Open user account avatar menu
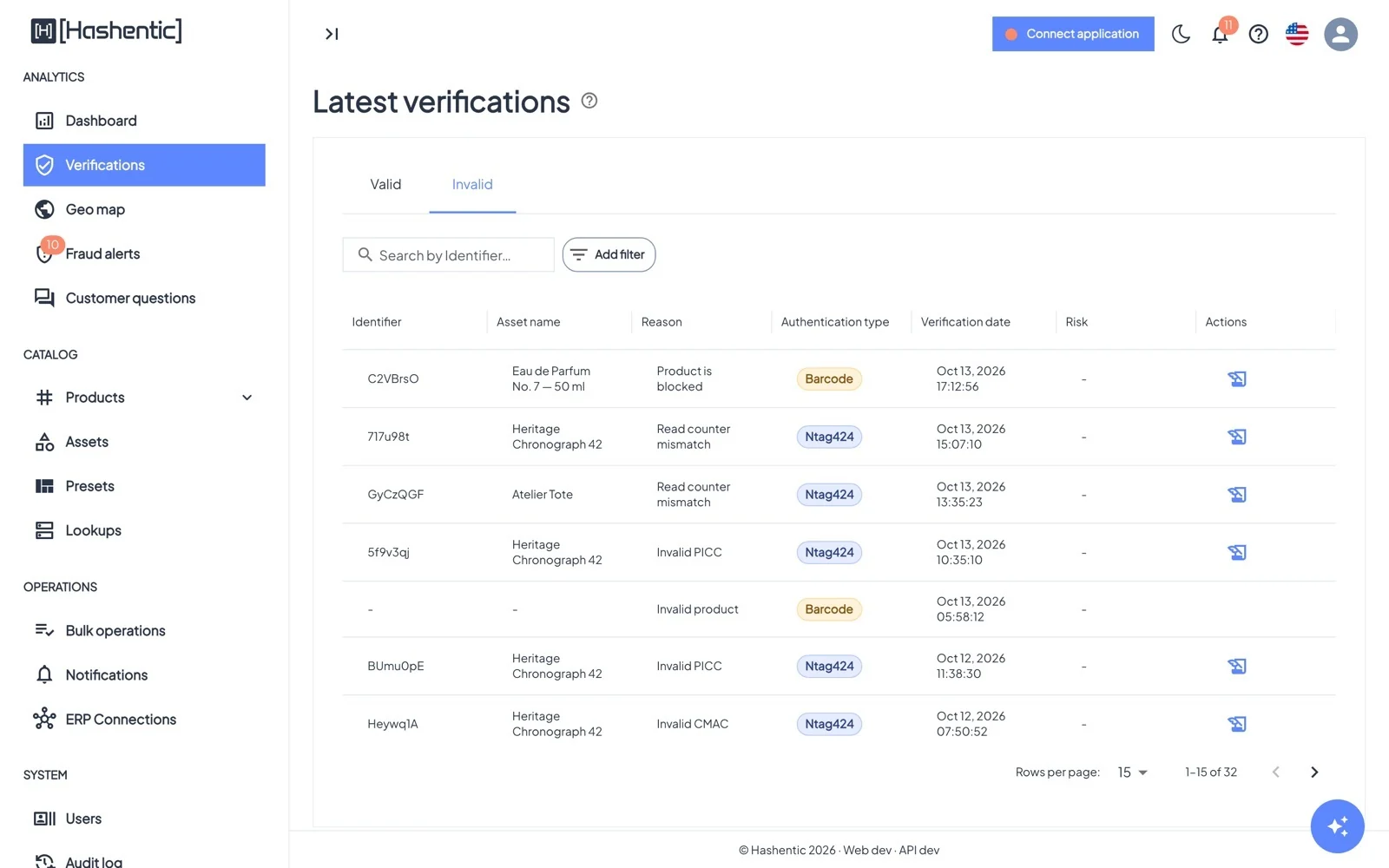The height and width of the screenshot is (868, 1389). click(1340, 34)
